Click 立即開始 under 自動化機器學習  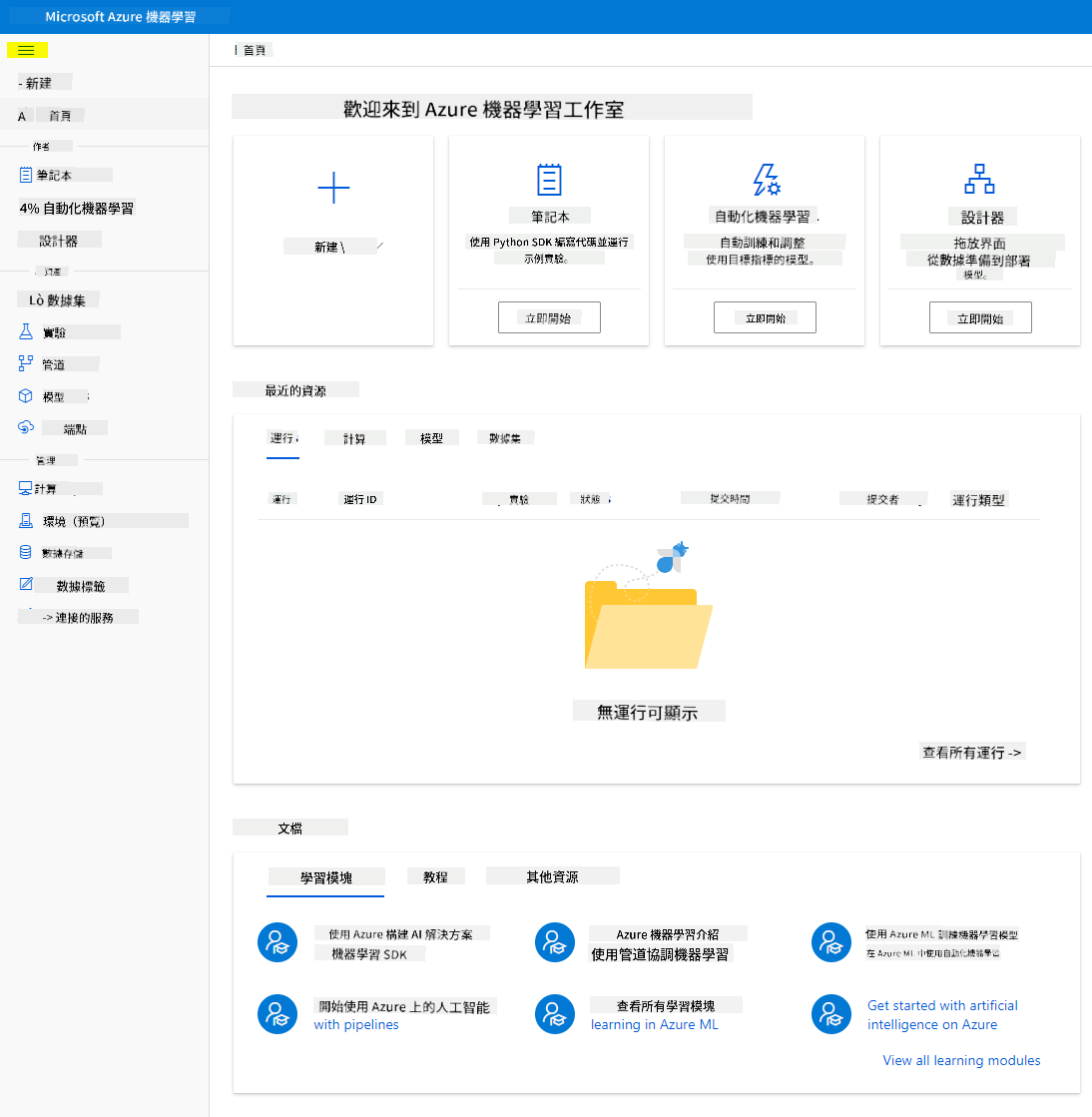(x=765, y=317)
